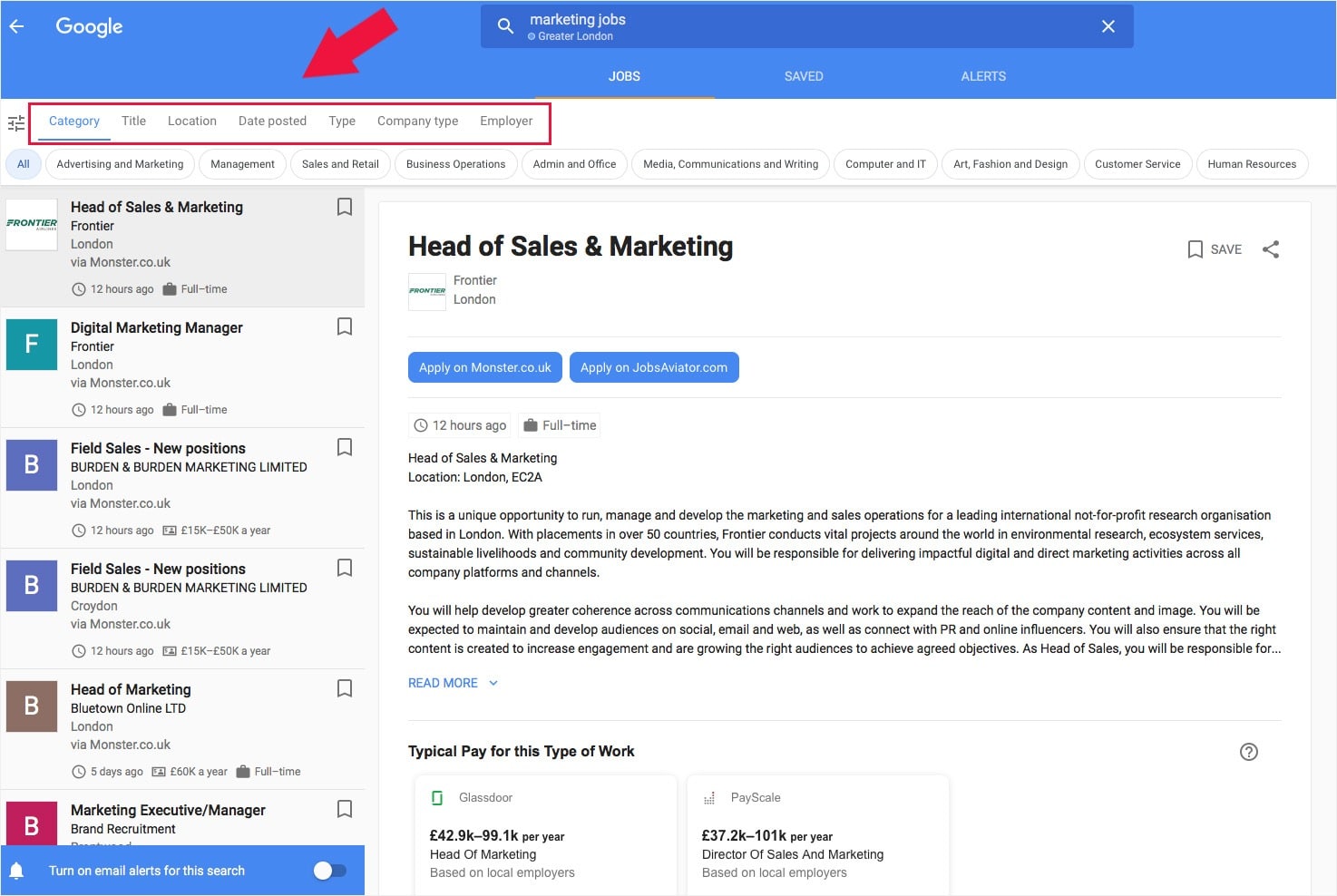Select the Location filter tab

coord(192,122)
